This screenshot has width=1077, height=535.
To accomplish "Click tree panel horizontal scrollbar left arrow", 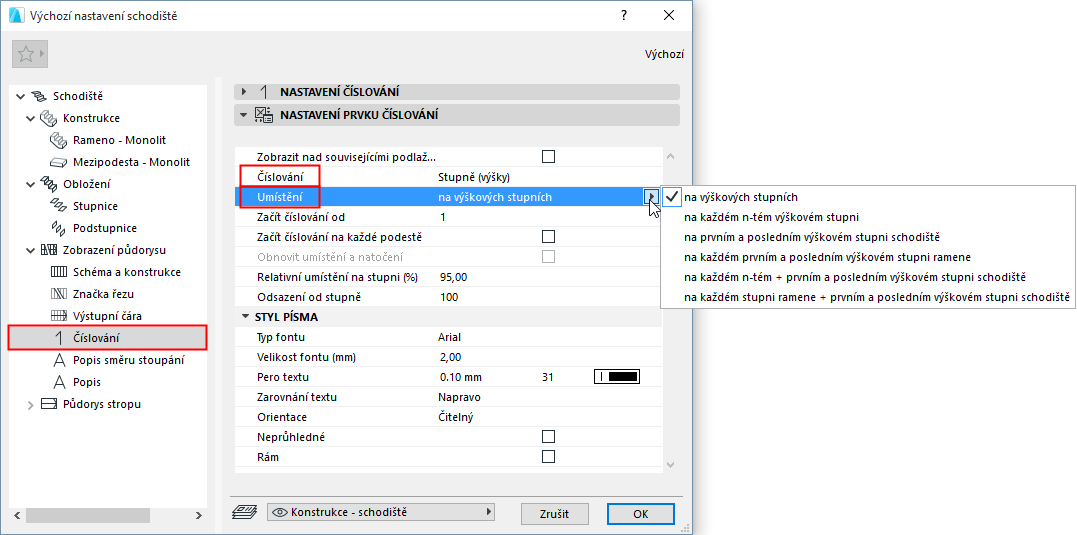I will 16,515.
